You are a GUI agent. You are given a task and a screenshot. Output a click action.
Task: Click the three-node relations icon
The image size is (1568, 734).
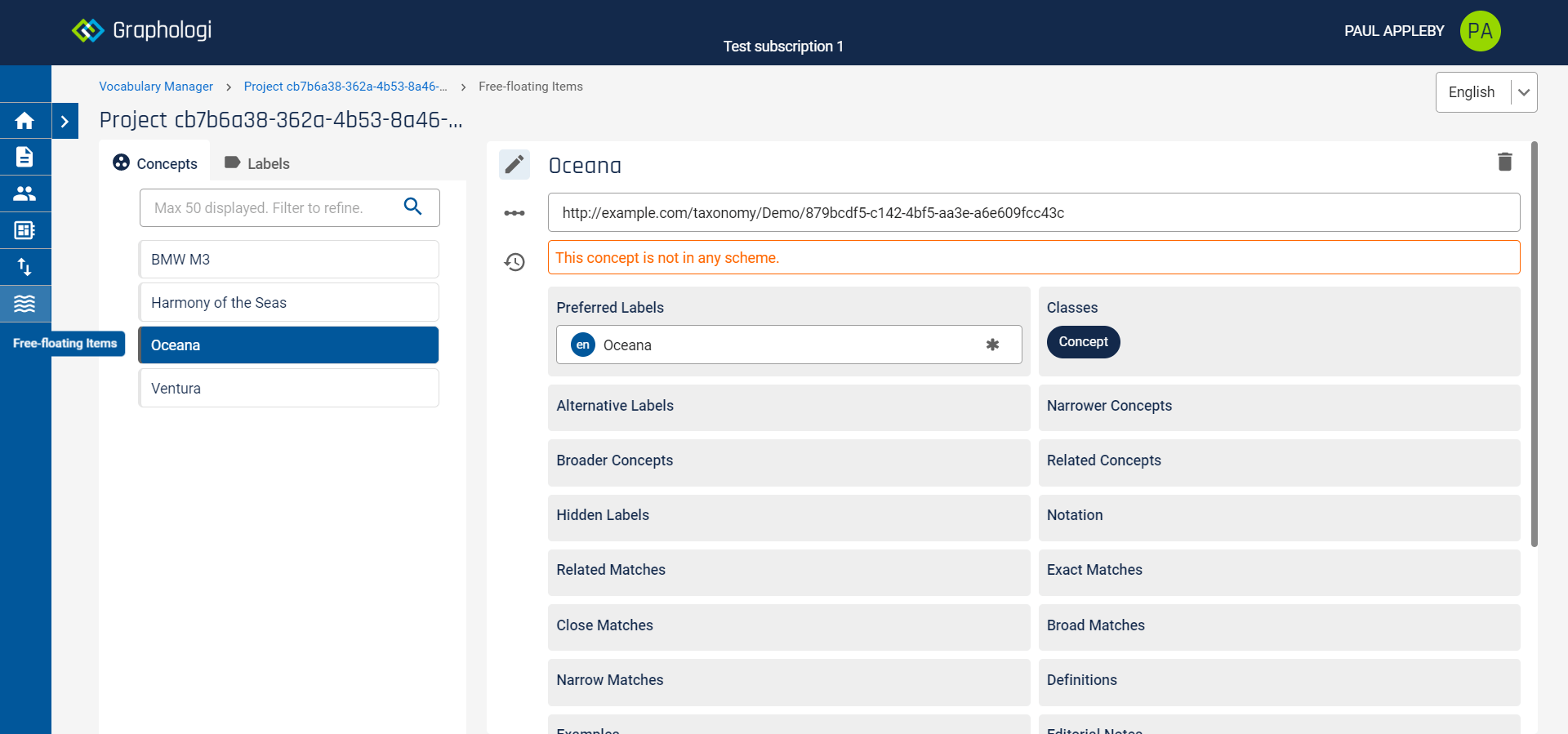(x=514, y=213)
